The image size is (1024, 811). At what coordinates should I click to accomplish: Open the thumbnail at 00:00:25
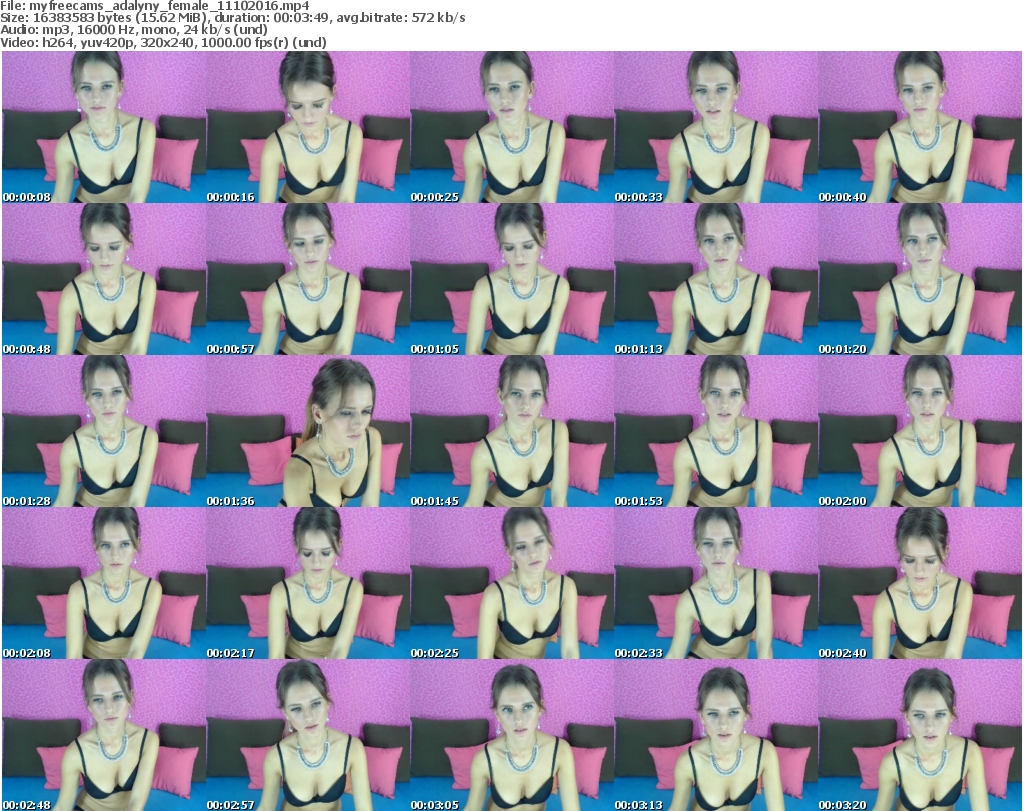(512, 128)
